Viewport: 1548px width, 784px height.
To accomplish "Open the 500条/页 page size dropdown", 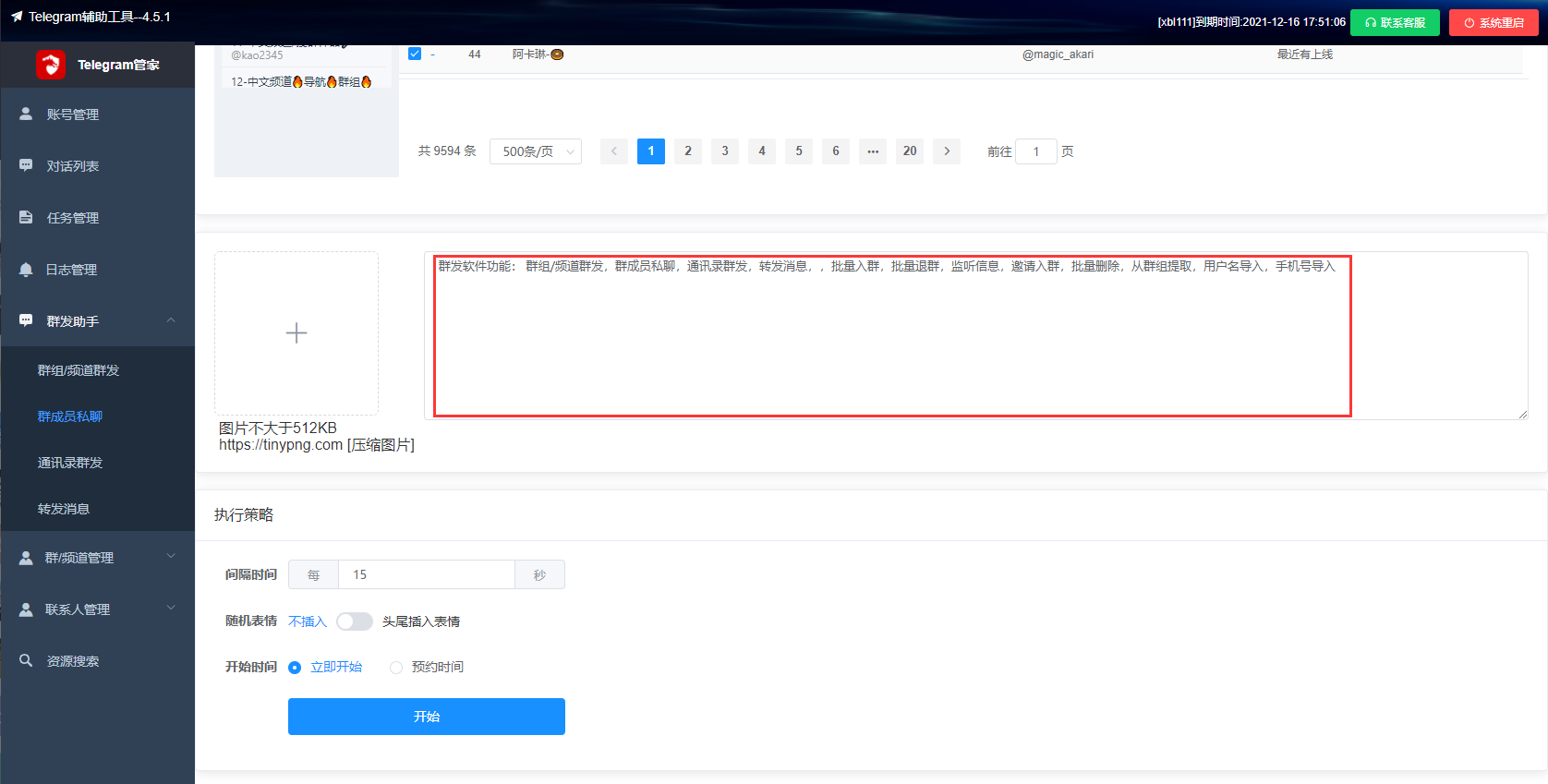I will point(536,151).
